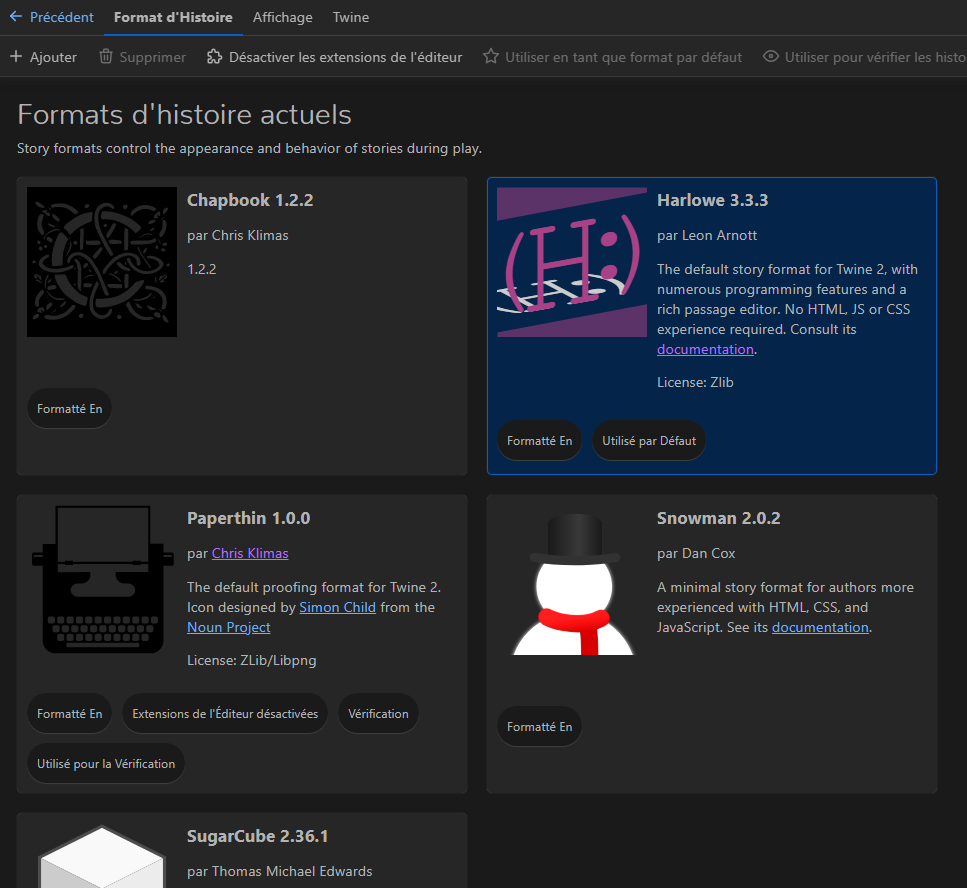This screenshot has width=967, height=888.
Task: Click 'par Dan Cox' author text
Action: [x=696, y=553]
